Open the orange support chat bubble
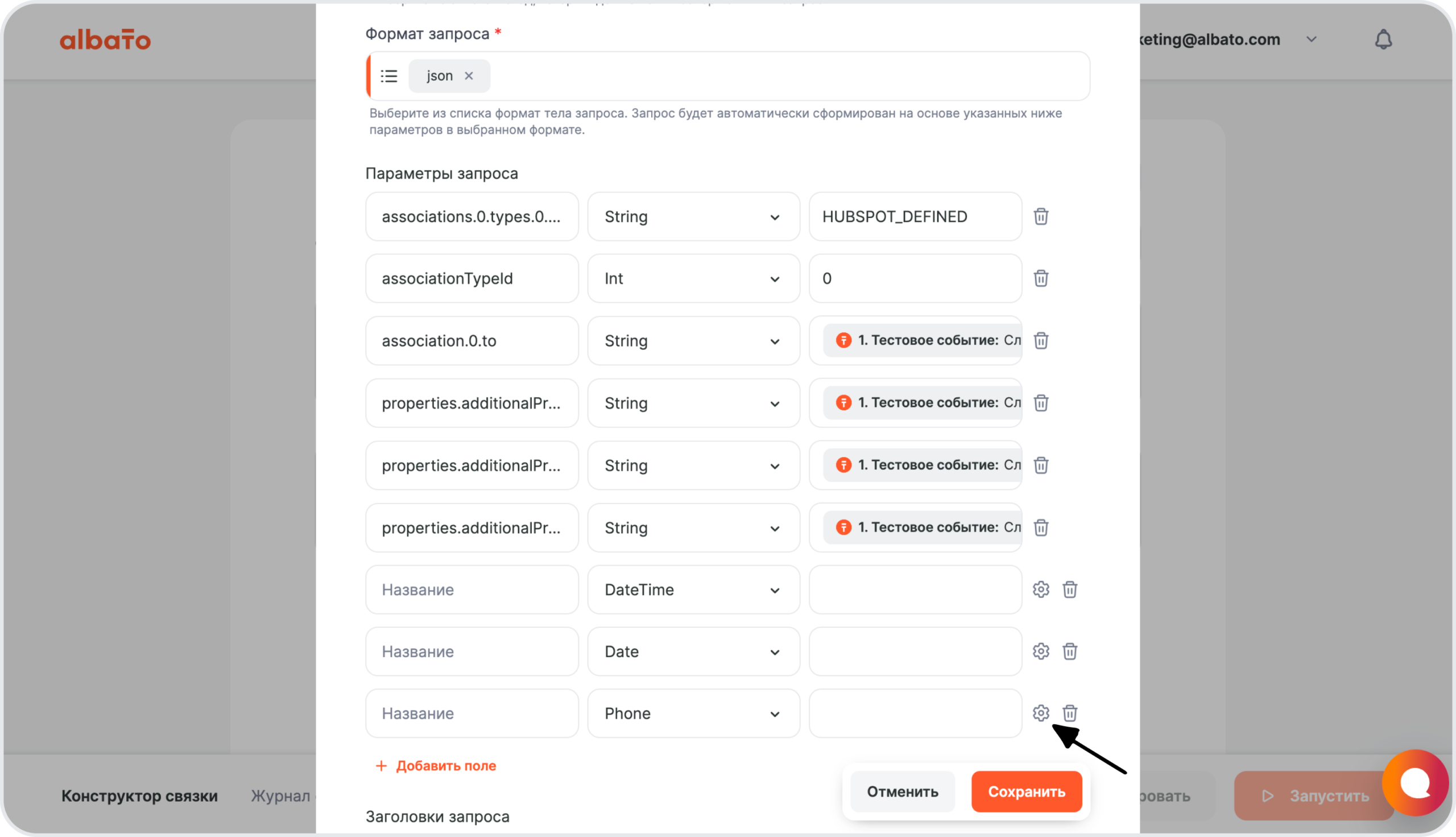 1414,782
